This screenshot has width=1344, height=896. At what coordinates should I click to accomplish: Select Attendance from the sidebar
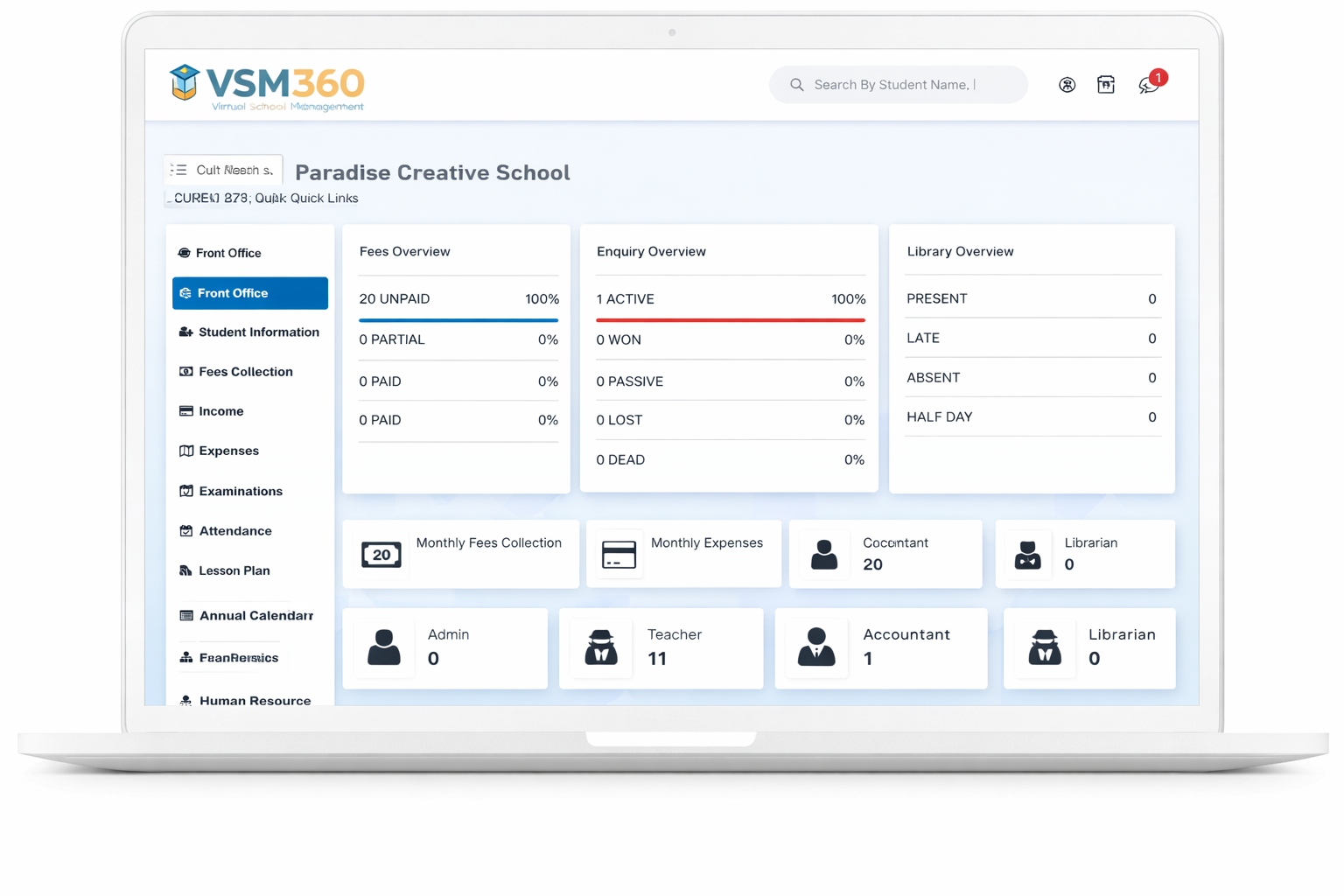(x=234, y=531)
